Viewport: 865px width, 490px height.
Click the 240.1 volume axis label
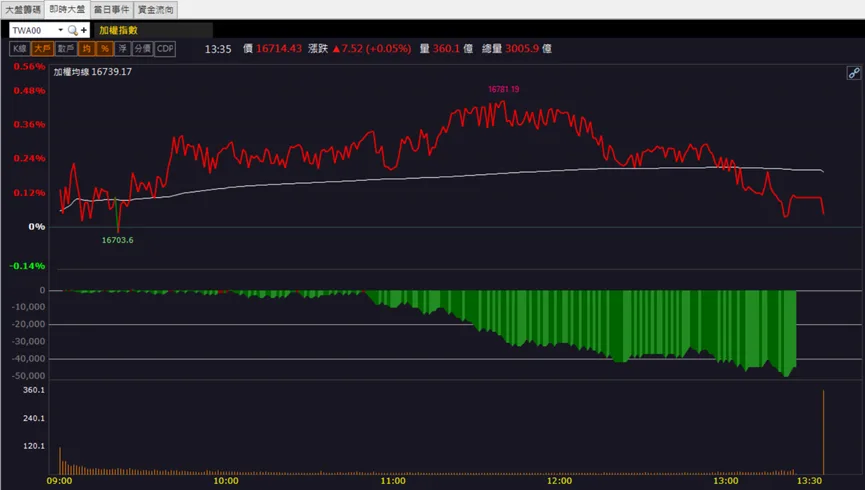tap(34, 418)
